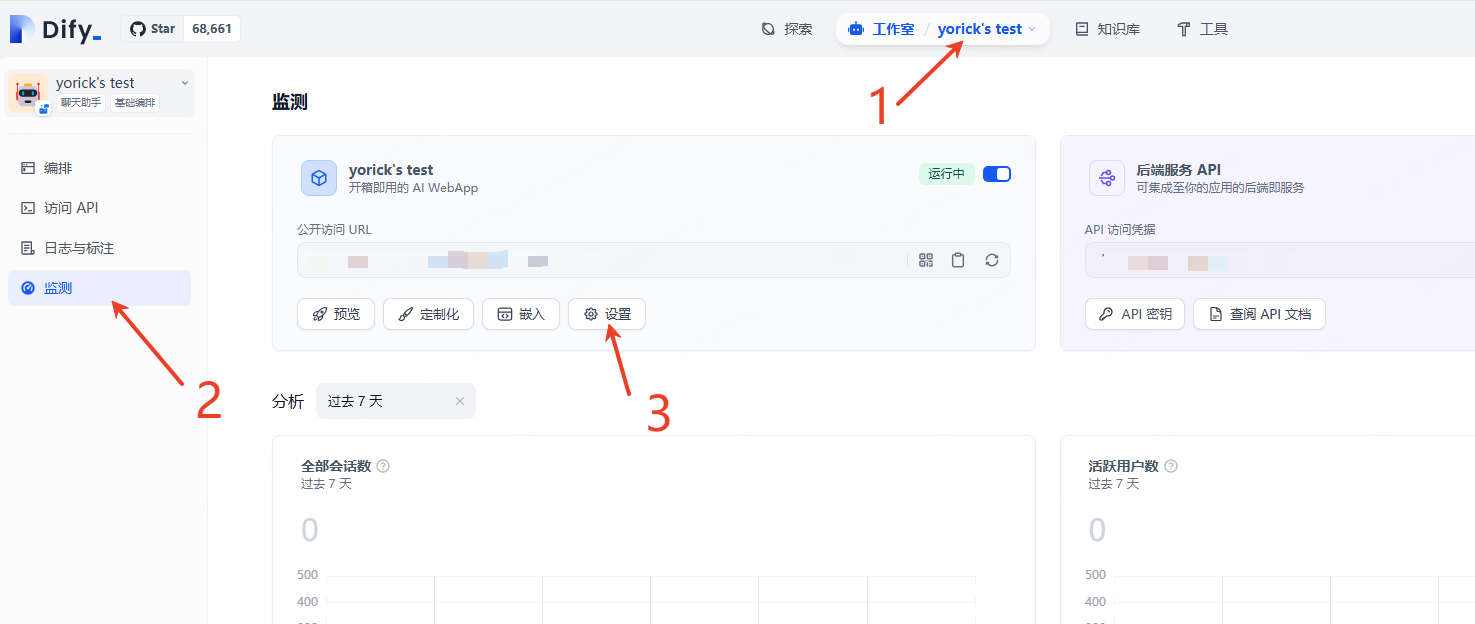Regenerate the public access URL
The image size is (1475, 624).
click(992, 260)
